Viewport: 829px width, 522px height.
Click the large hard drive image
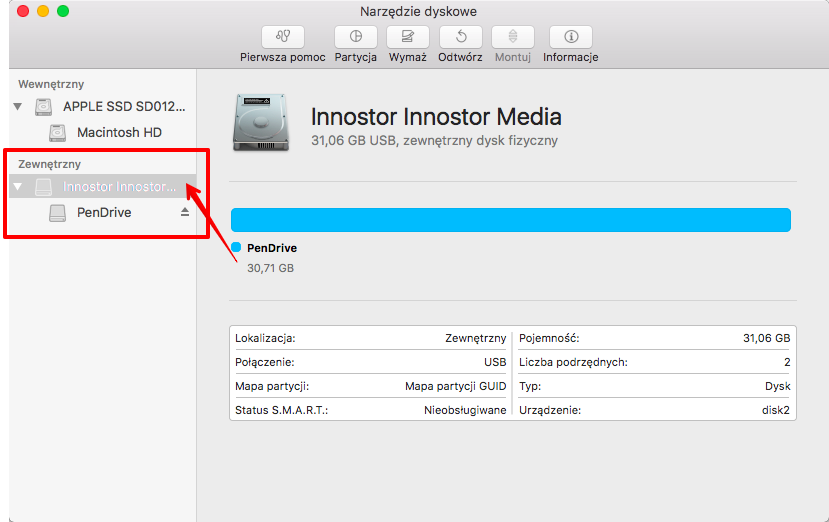click(x=261, y=123)
